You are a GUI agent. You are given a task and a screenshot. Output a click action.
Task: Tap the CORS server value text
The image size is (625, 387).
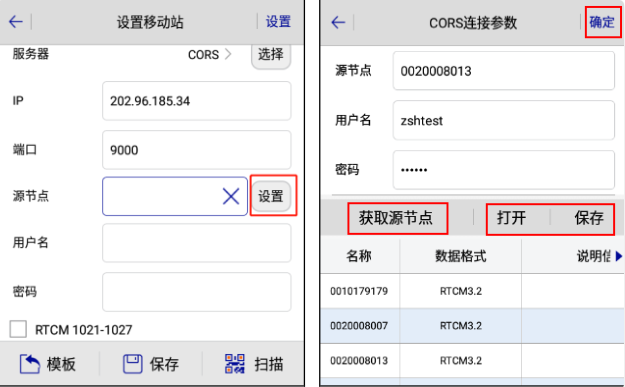coord(203,54)
